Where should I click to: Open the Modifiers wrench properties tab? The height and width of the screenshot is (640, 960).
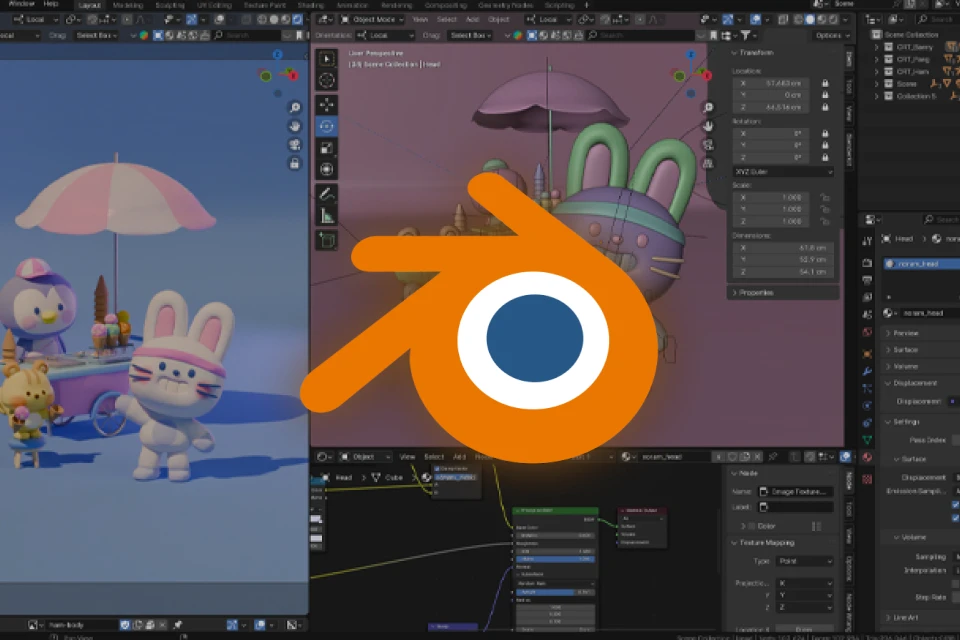coord(867,371)
